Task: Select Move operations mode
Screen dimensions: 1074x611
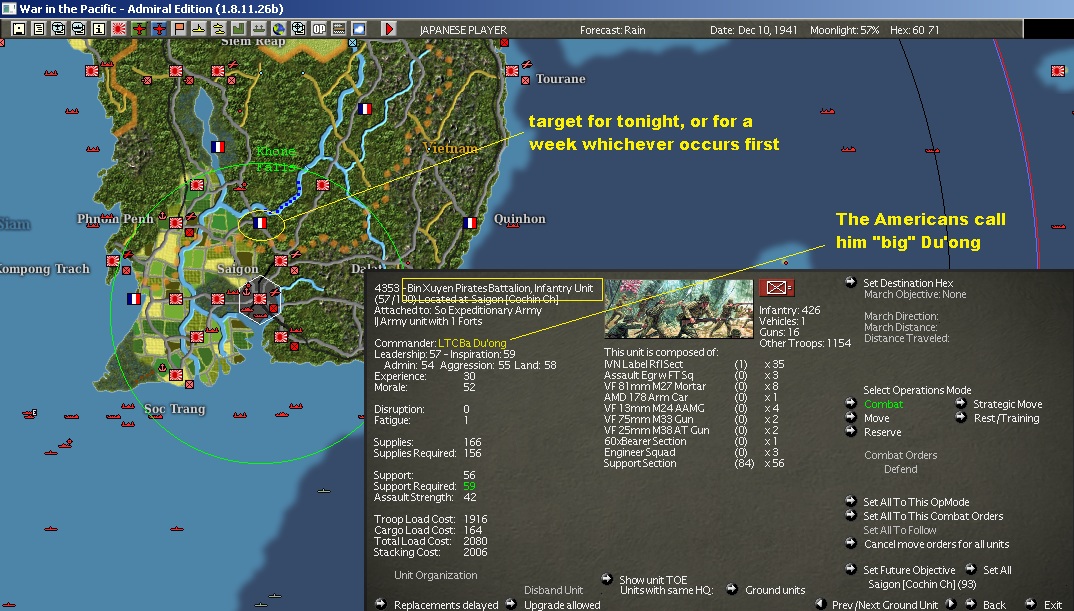Action: click(x=877, y=418)
